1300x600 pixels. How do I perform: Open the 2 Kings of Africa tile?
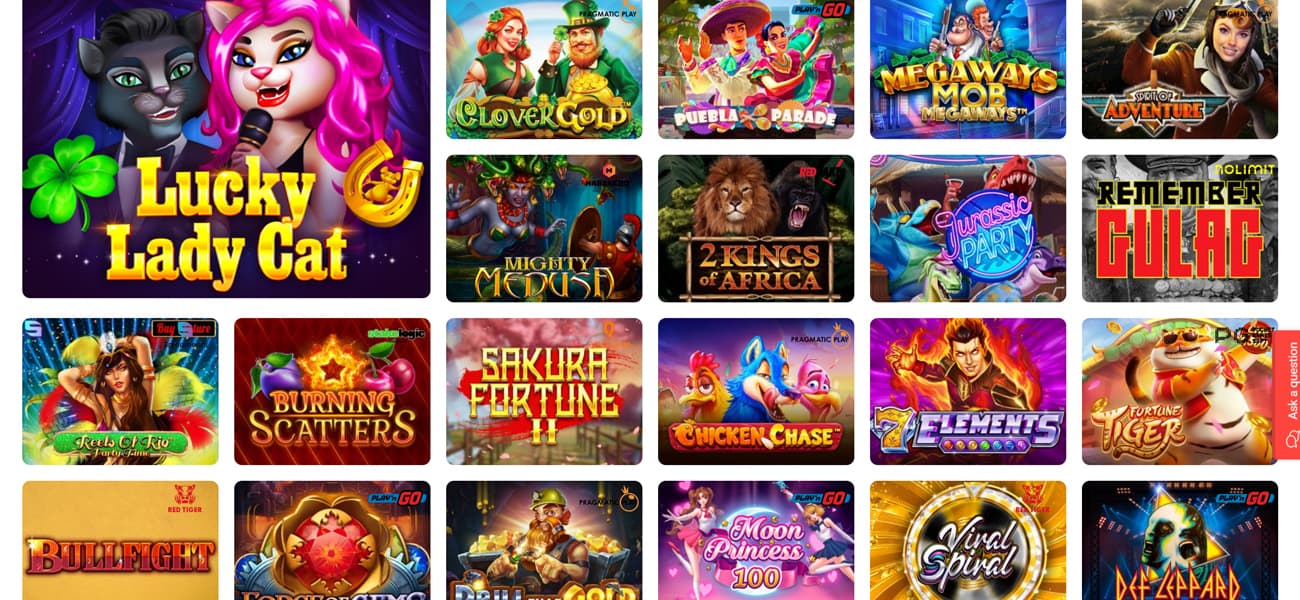756,228
